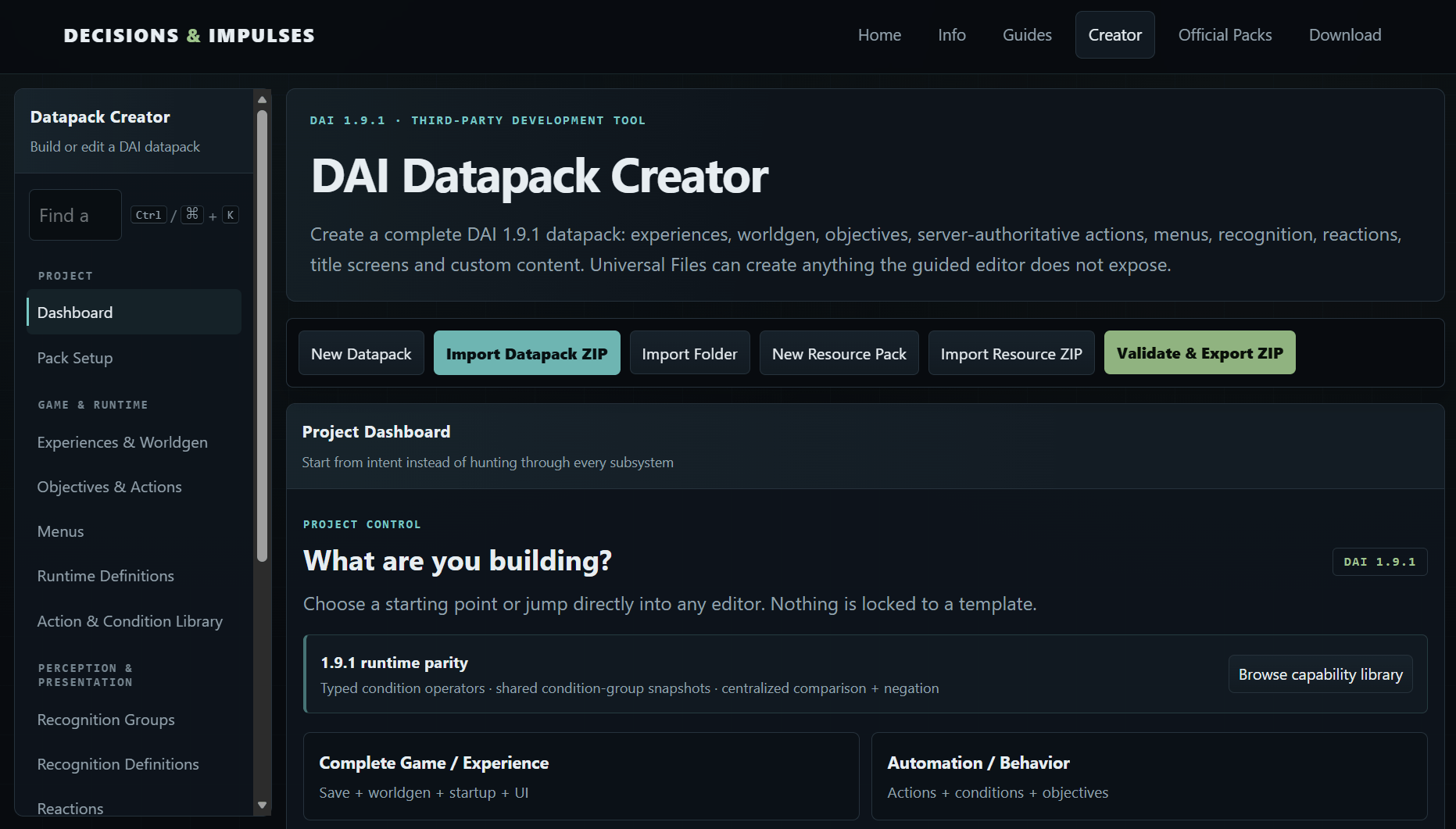Focus the Find search field in sidebar
Viewport: 1456px width, 829px height.
75,215
